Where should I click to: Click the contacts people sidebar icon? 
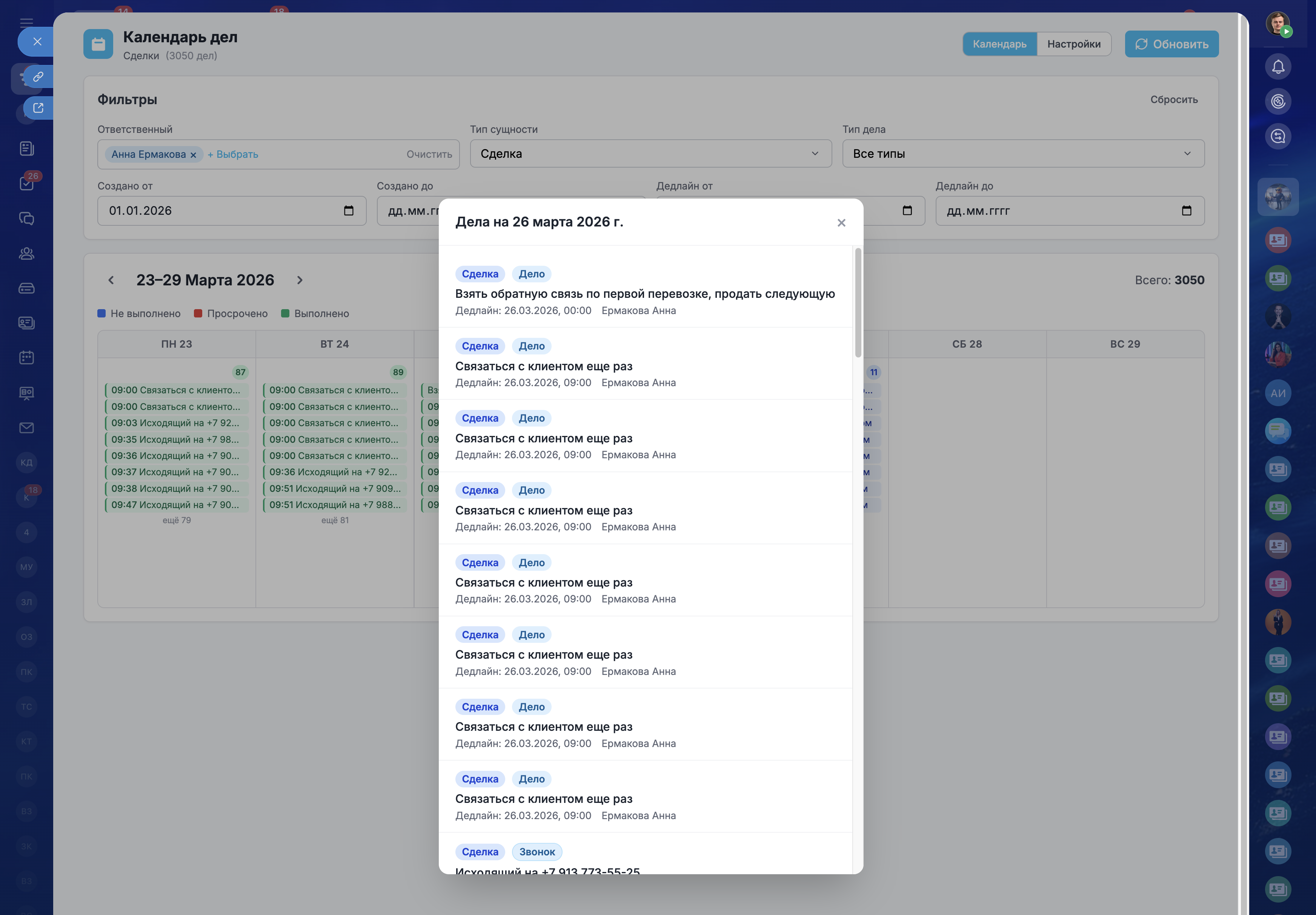click(26, 253)
